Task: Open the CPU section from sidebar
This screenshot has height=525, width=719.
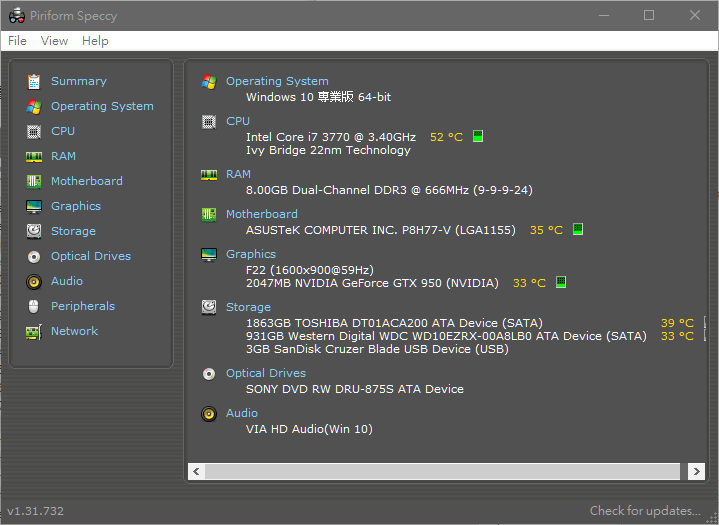Action: tap(63, 131)
